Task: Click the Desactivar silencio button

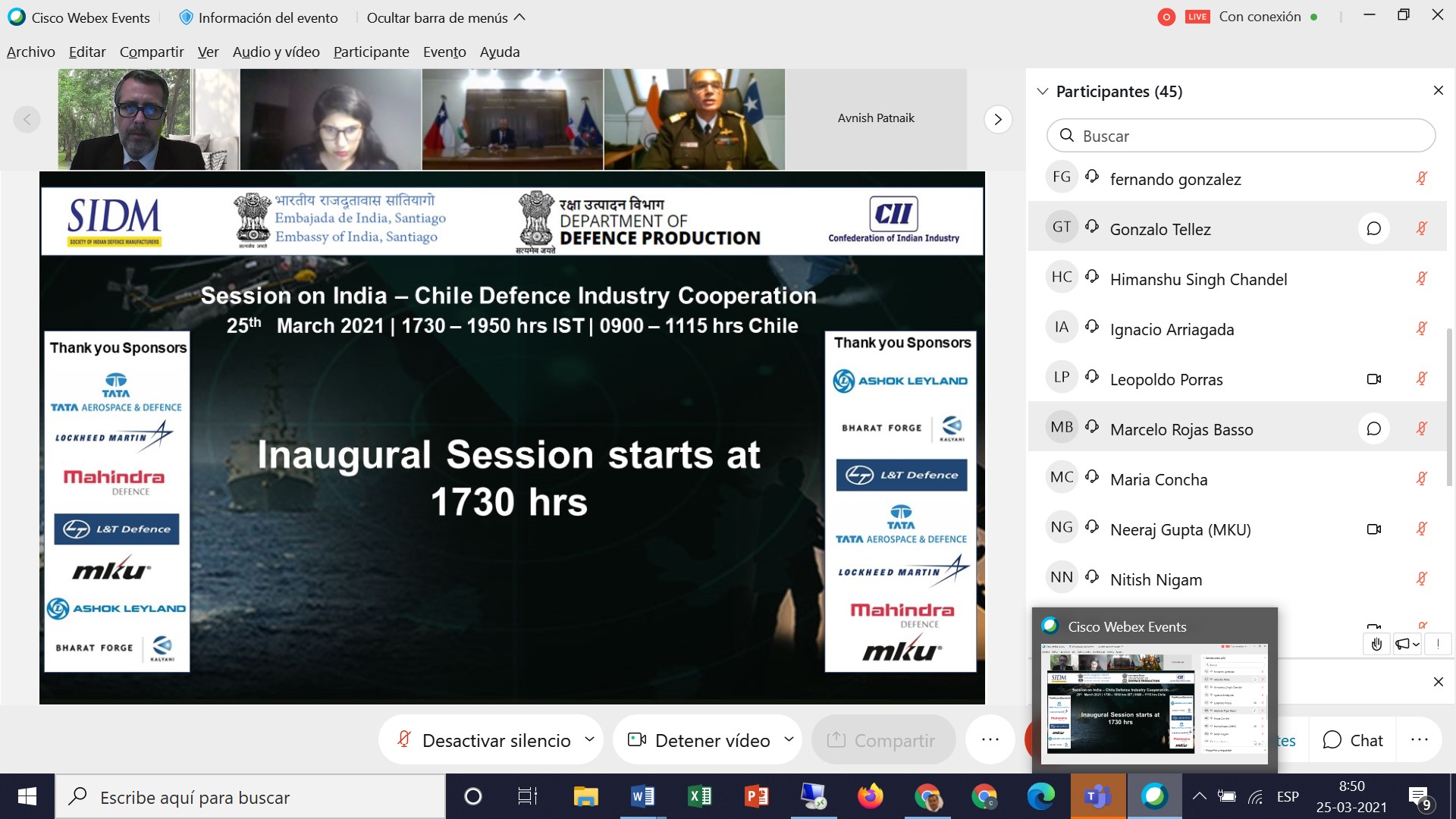Action: point(485,740)
